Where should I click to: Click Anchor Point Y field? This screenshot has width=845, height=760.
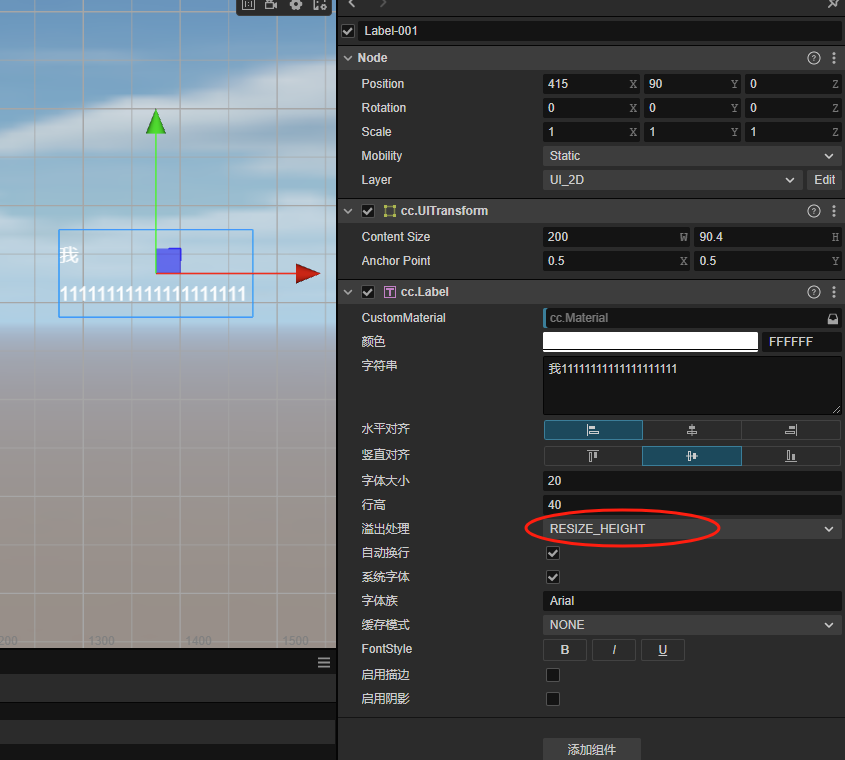[x=768, y=261]
